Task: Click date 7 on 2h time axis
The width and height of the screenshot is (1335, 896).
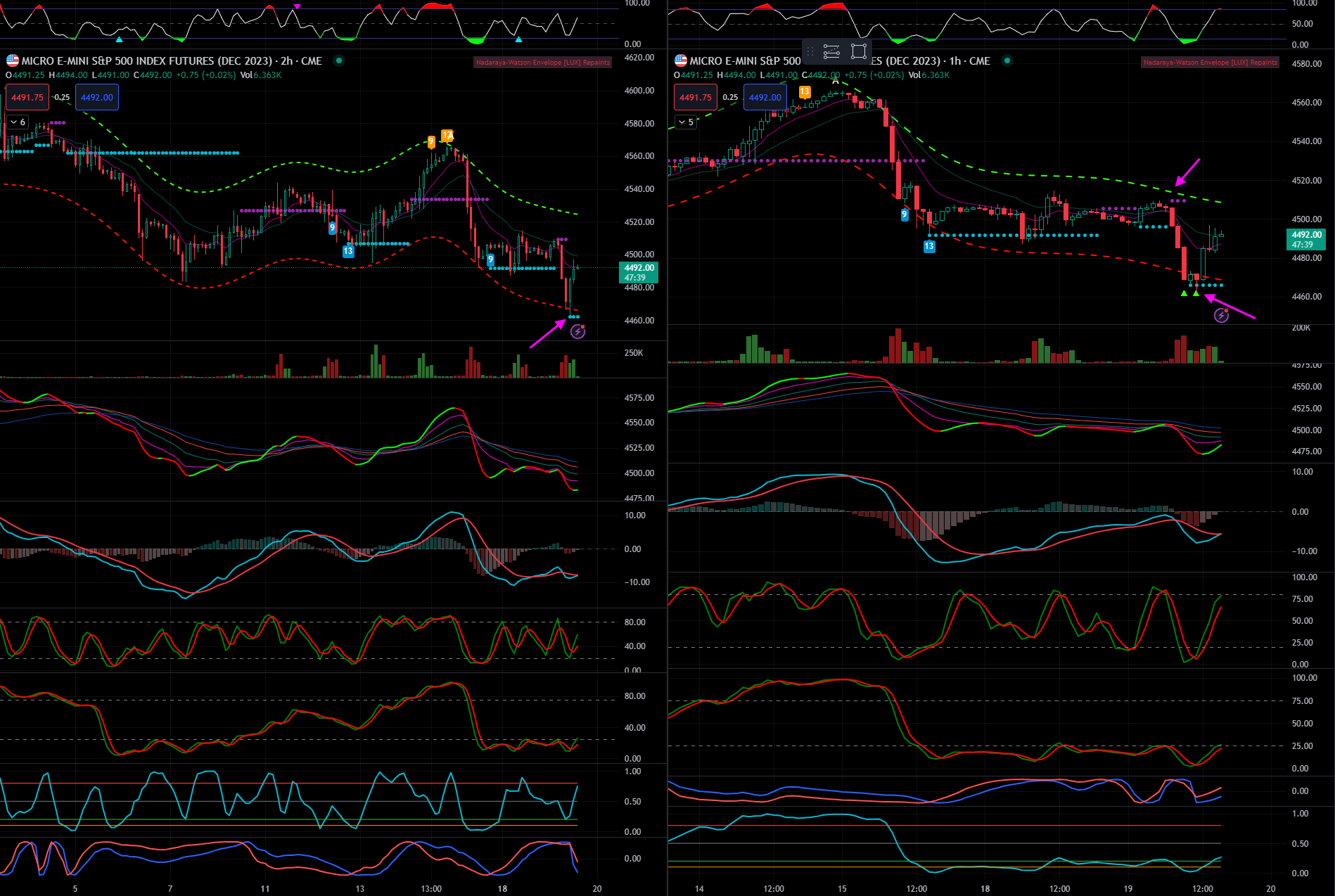Action: (170, 889)
